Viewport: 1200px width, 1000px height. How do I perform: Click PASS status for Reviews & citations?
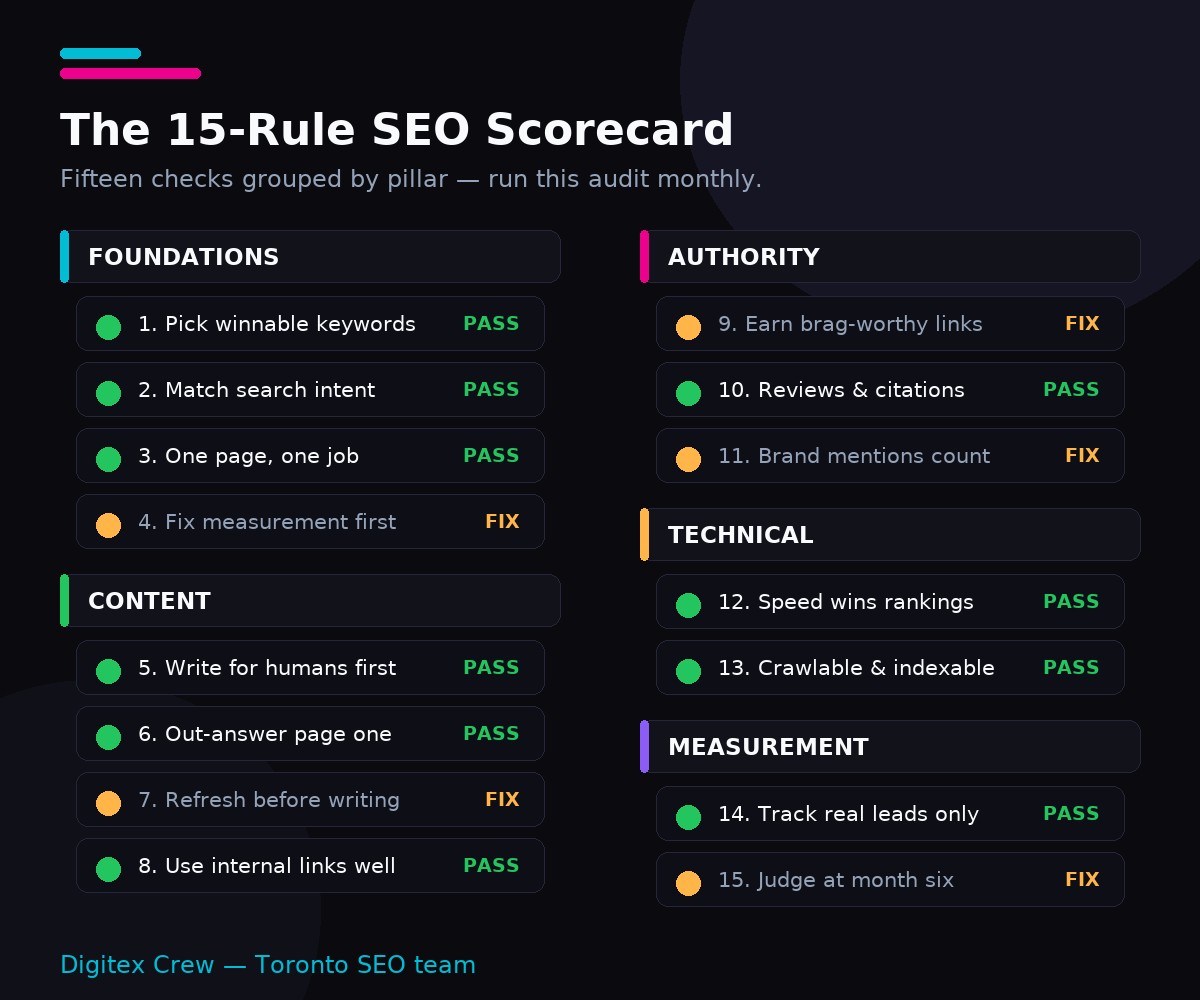pyautogui.click(x=1071, y=390)
